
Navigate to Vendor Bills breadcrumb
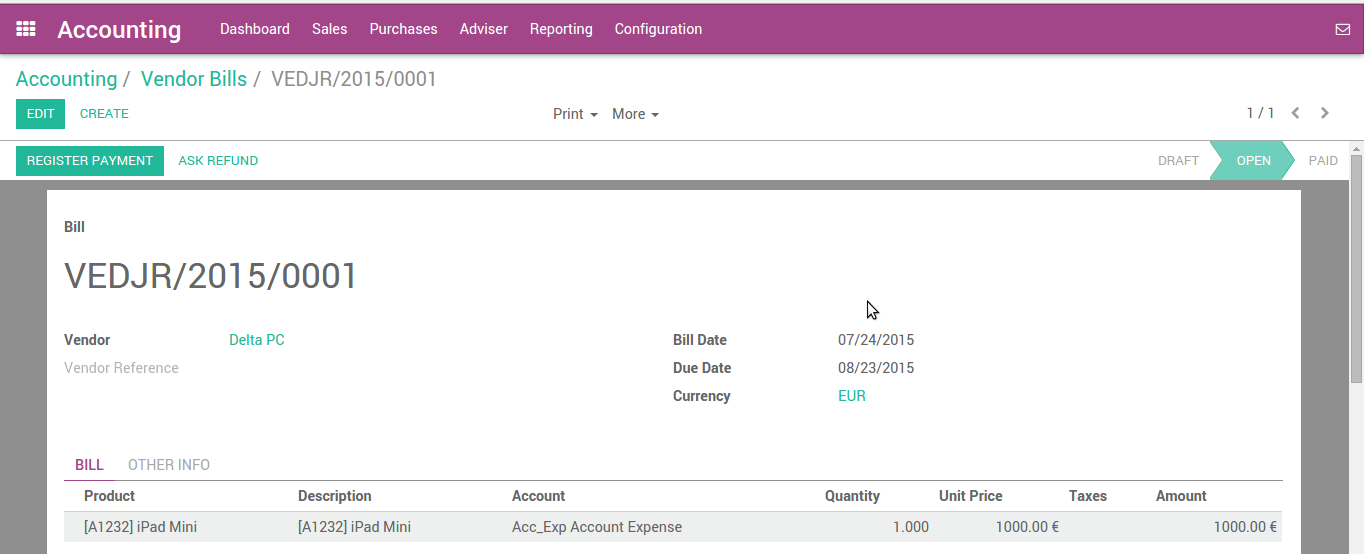pyautogui.click(x=194, y=79)
